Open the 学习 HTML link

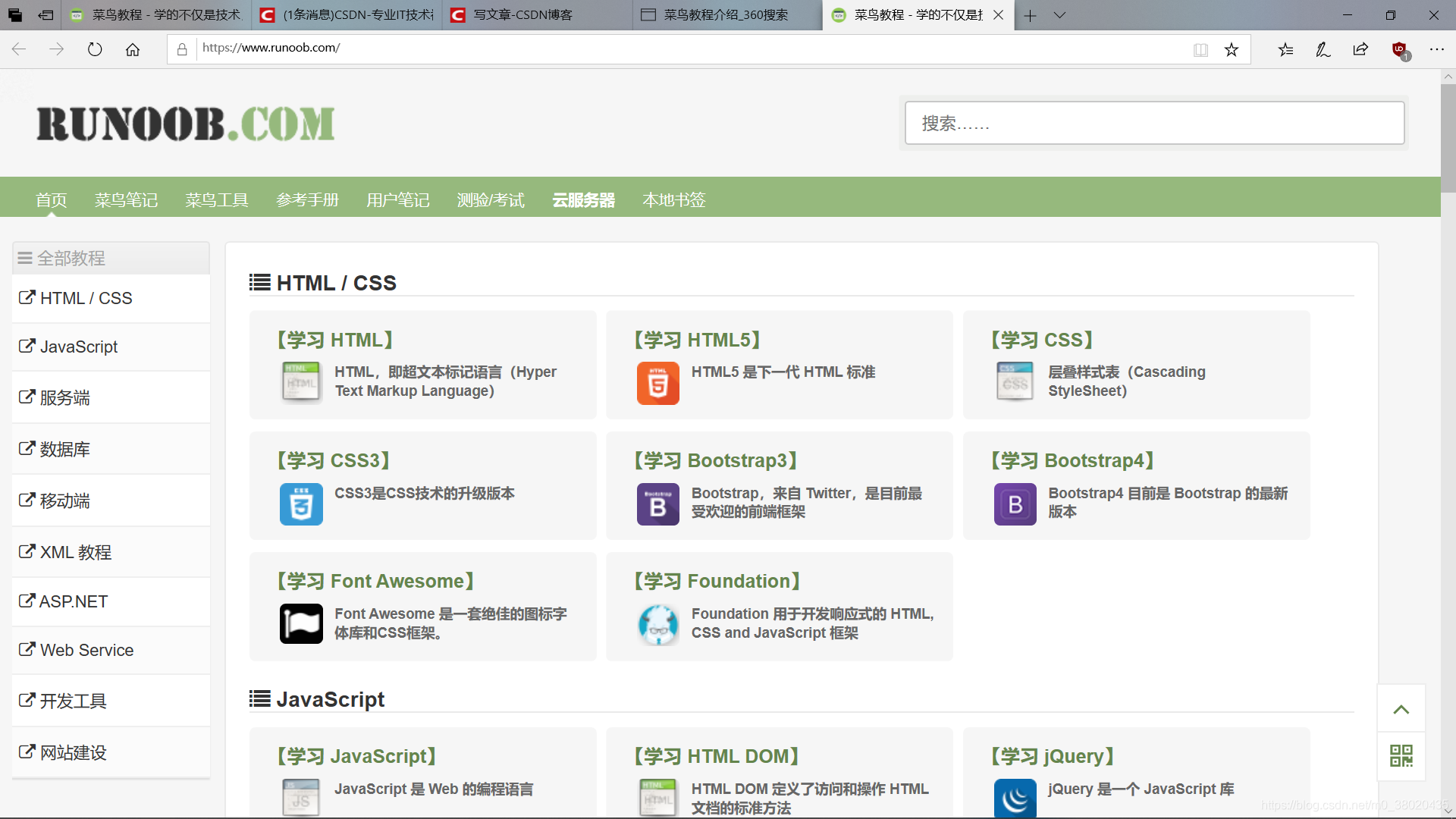335,340
